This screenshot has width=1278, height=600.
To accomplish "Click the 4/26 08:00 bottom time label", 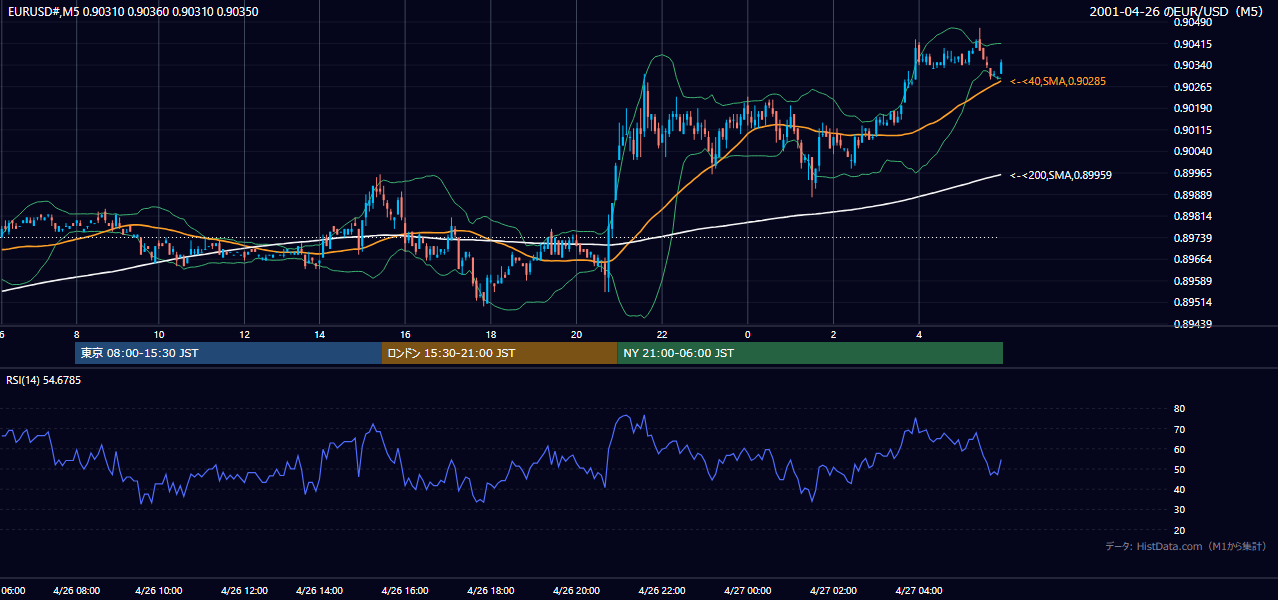I will tap(76, 591).
